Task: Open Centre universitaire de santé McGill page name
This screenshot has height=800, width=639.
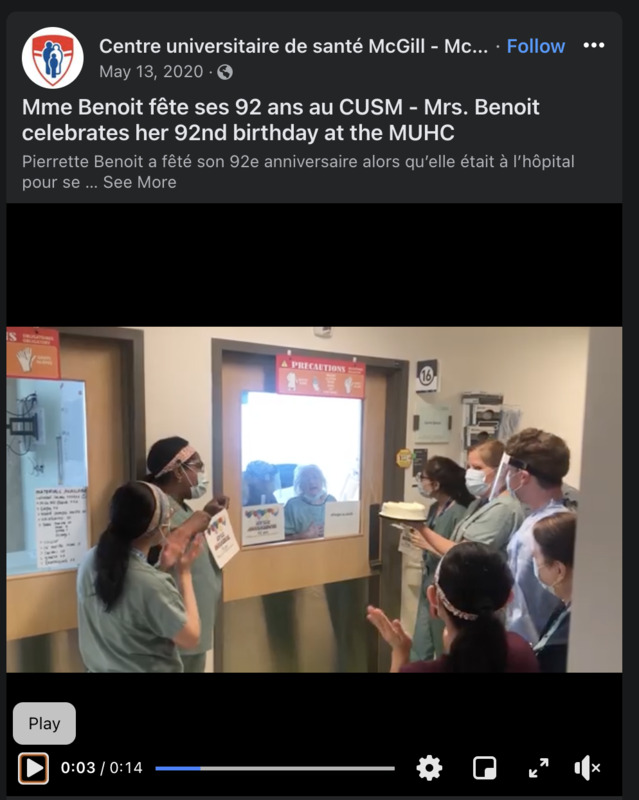Action: pyautogui.click(x=293, y=46)
